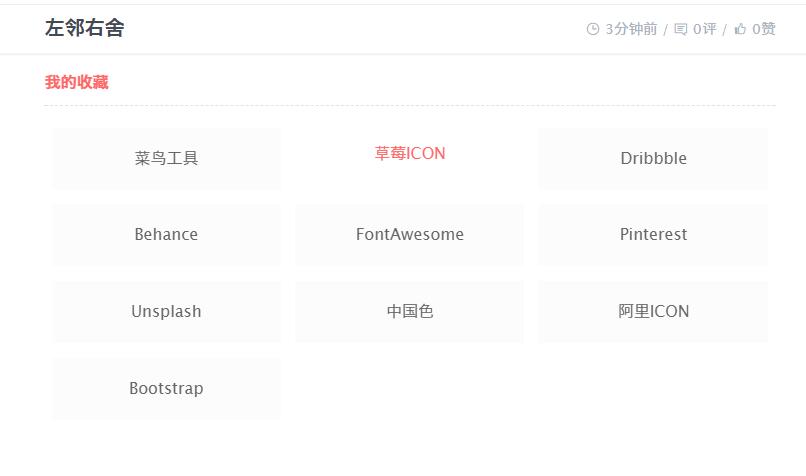
Task: Click the 左邻右舍 post title
Action: pyautogui.click(x=85, y=28)
